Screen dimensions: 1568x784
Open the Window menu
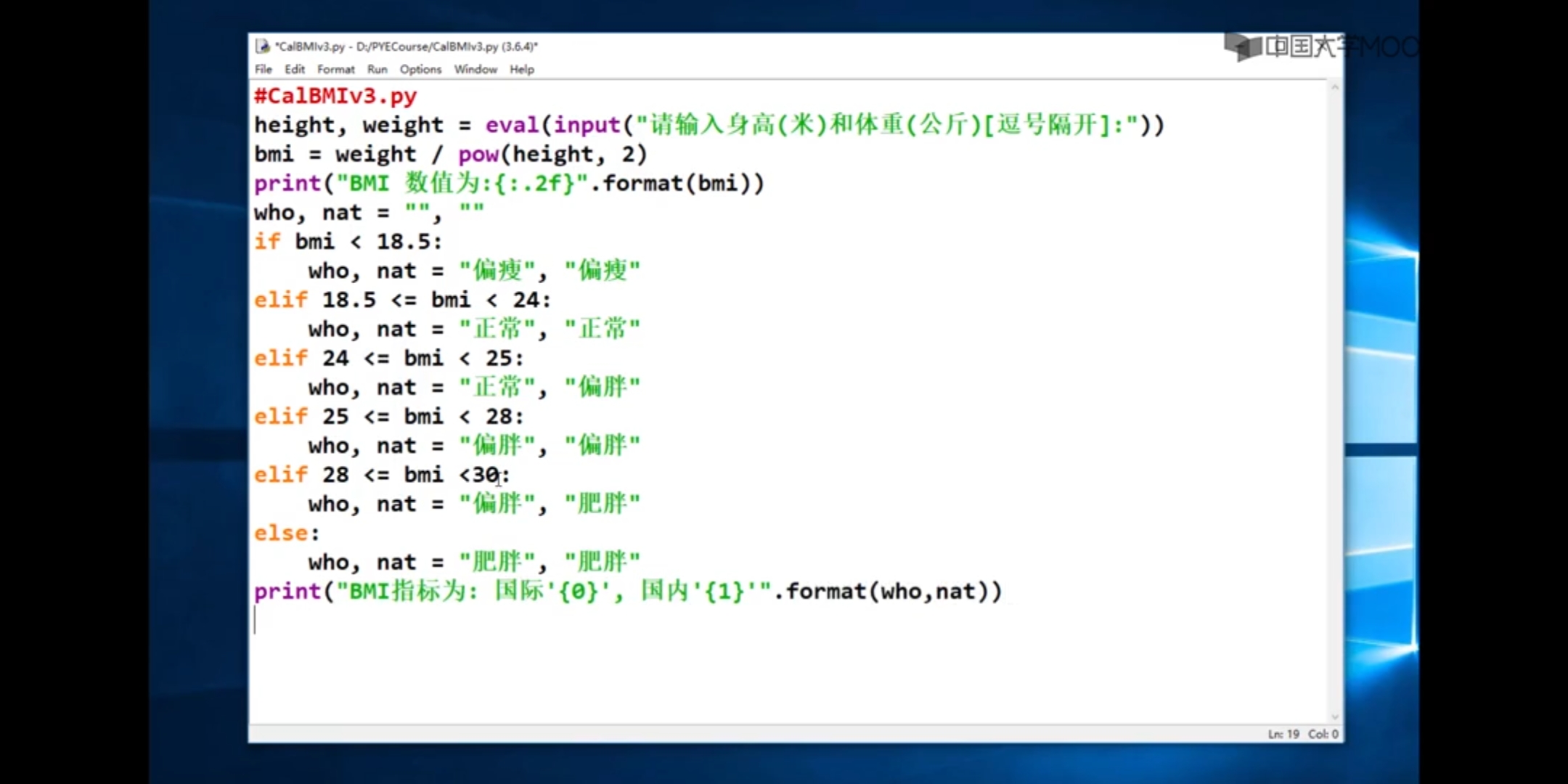(475, 70)
